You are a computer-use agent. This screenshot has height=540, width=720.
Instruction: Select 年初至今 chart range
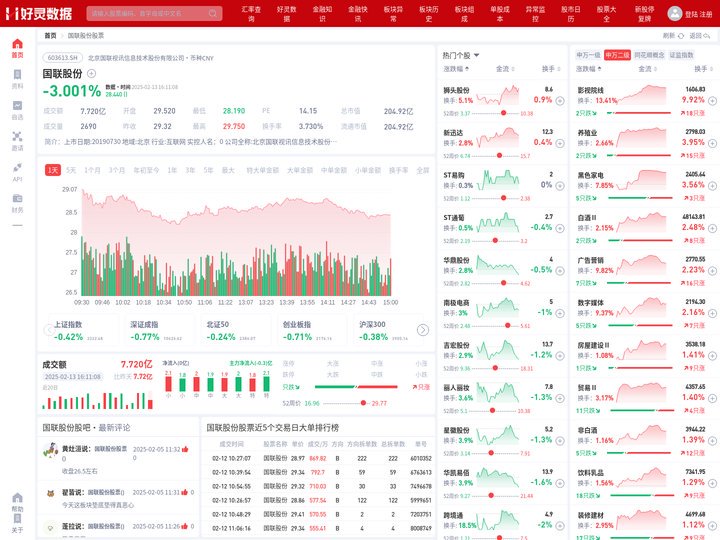146,170
